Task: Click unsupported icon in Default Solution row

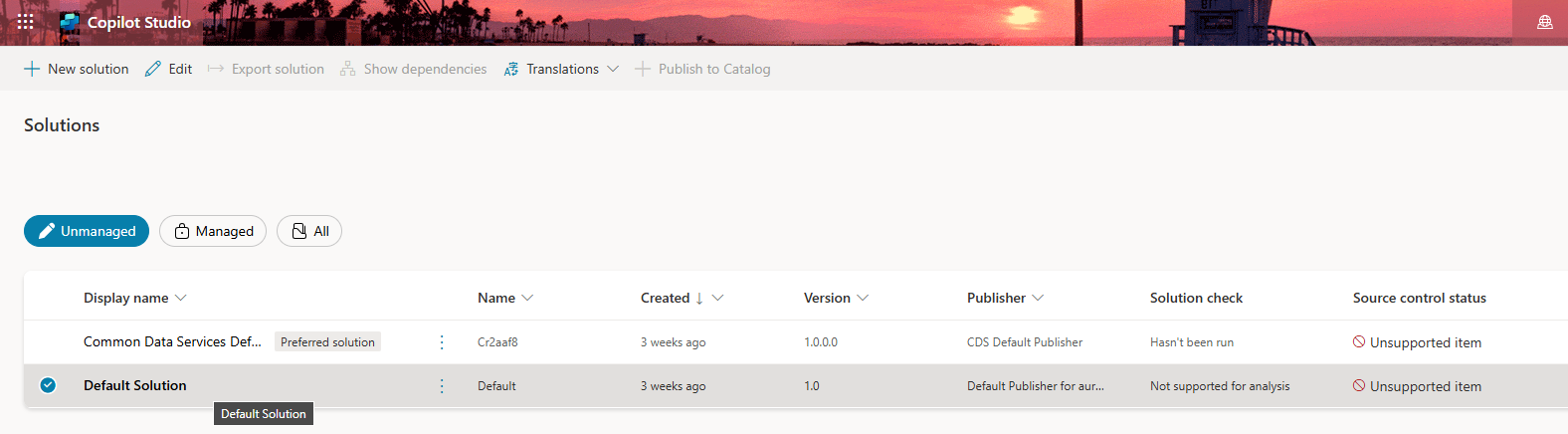Action: 1359,386
